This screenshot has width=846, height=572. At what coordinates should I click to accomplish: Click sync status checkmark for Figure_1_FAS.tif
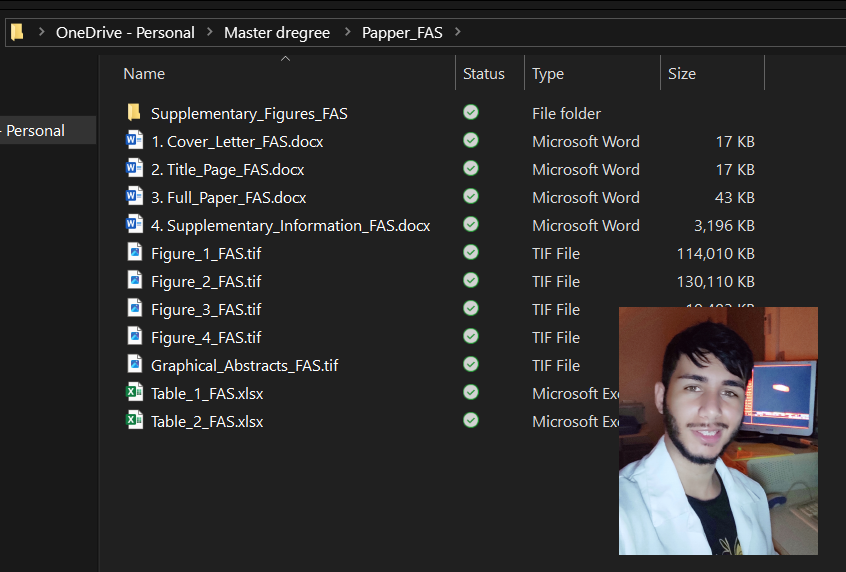[471, 252]
